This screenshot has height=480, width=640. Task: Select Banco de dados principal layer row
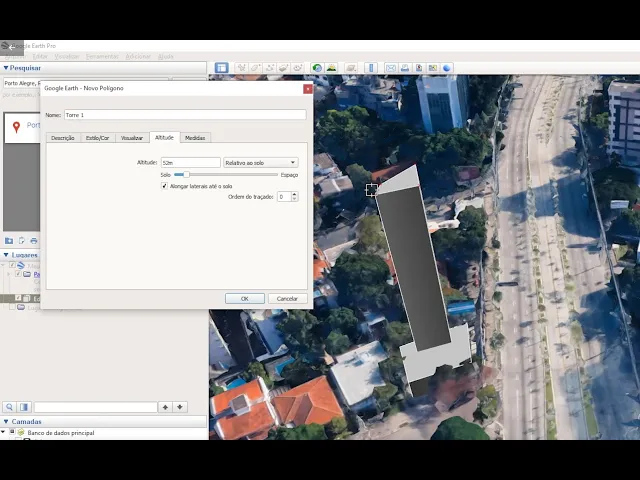61,433
